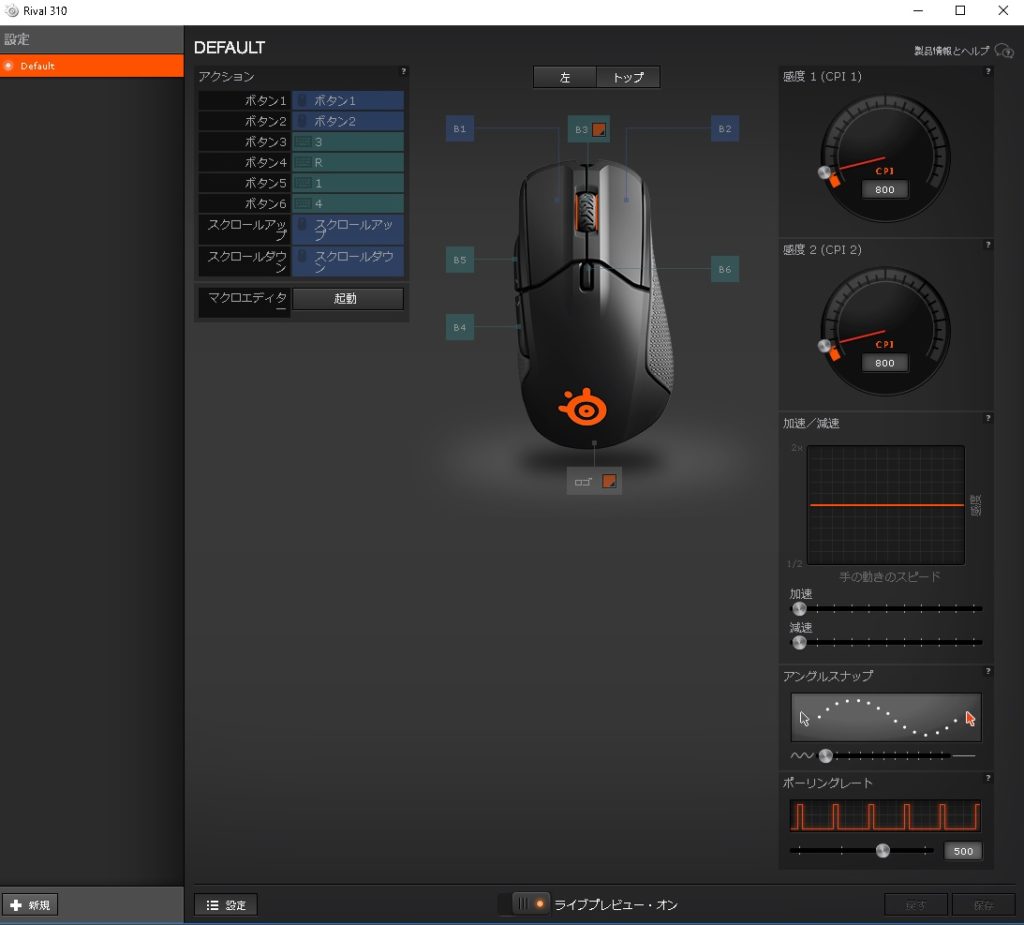Switch to the 左 view tab
Screen dimensions: 1024x925
(x=565, y=77)
